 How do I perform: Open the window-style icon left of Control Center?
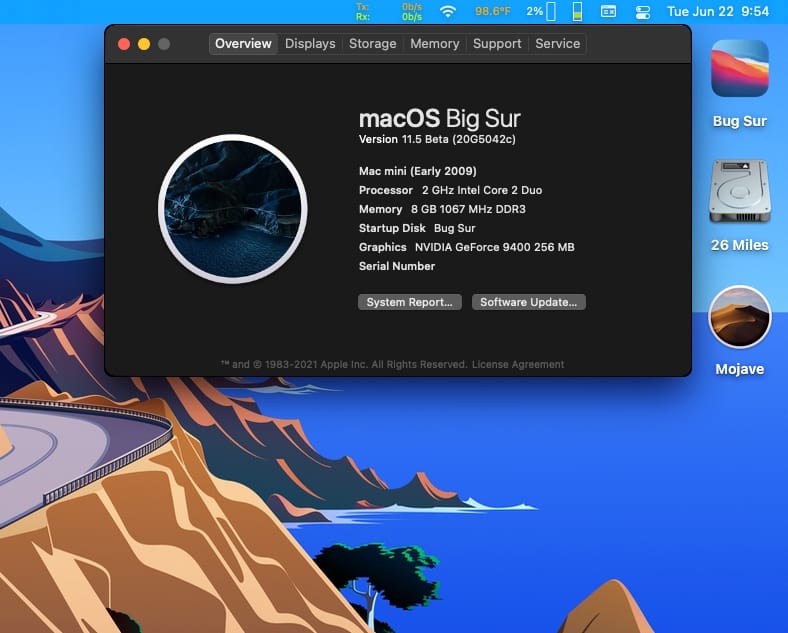(608, 11)
